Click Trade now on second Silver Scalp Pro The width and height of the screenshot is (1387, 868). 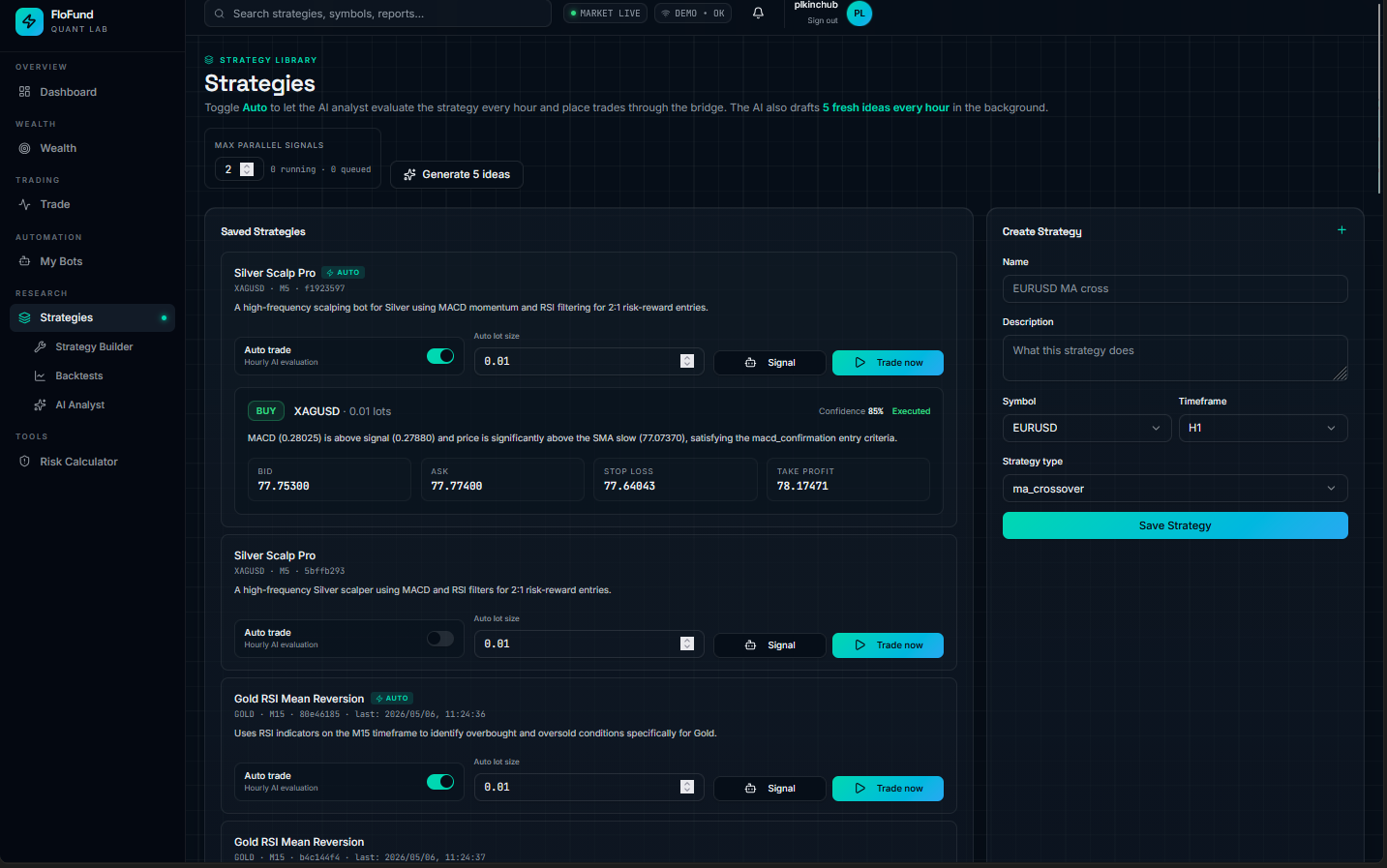tap(888, 645)
